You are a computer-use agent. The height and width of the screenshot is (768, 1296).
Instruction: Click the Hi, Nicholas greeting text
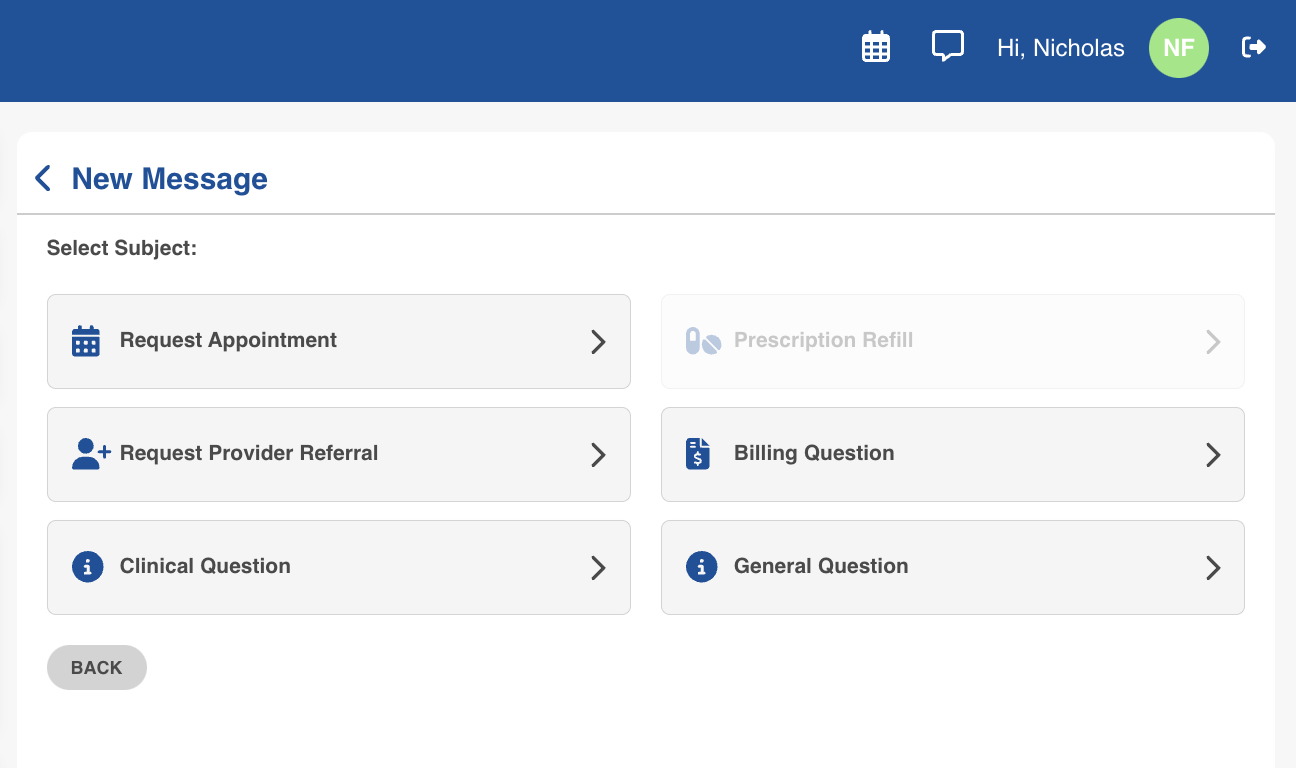(x=1060, y=48)
